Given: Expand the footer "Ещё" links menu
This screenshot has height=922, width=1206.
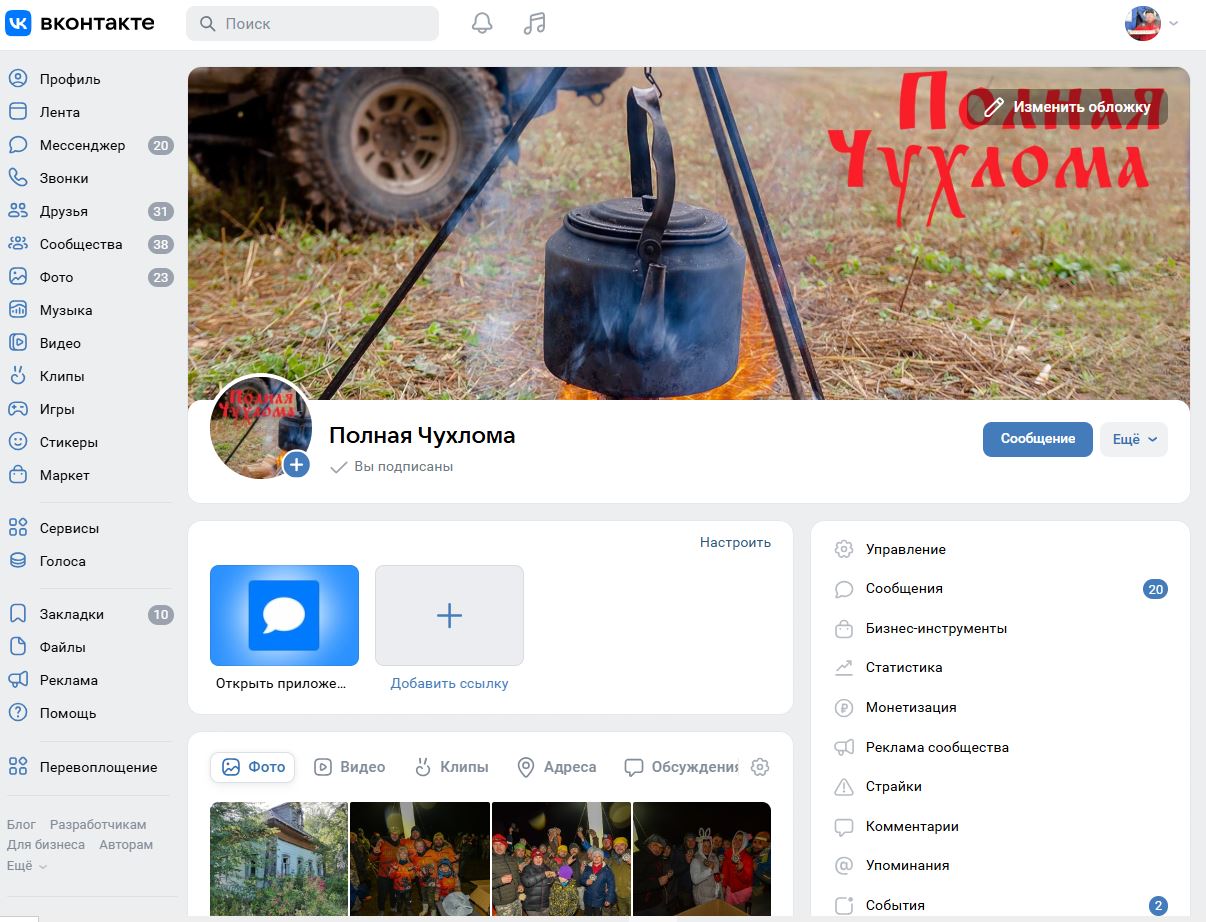Looking at the screenshot, I should (27, 866).
